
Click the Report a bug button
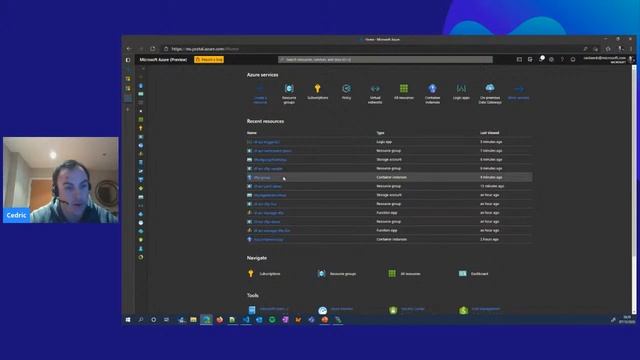pyautogui.click(x=209, y=60)
